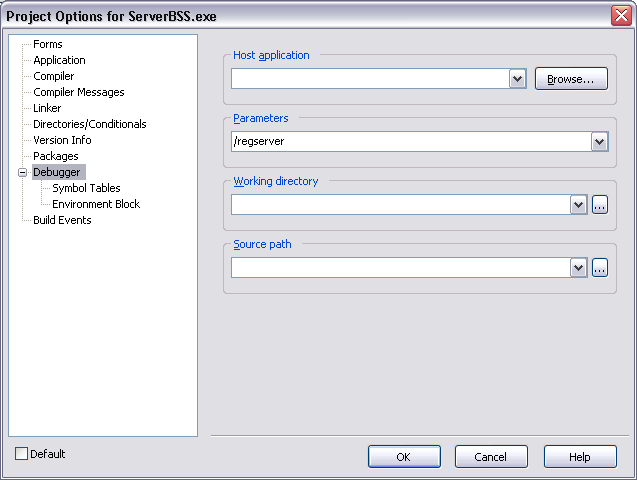Collapse the Debugger tree node
The height and width of the screenshot is (480, 637).
tap(22, 173)
